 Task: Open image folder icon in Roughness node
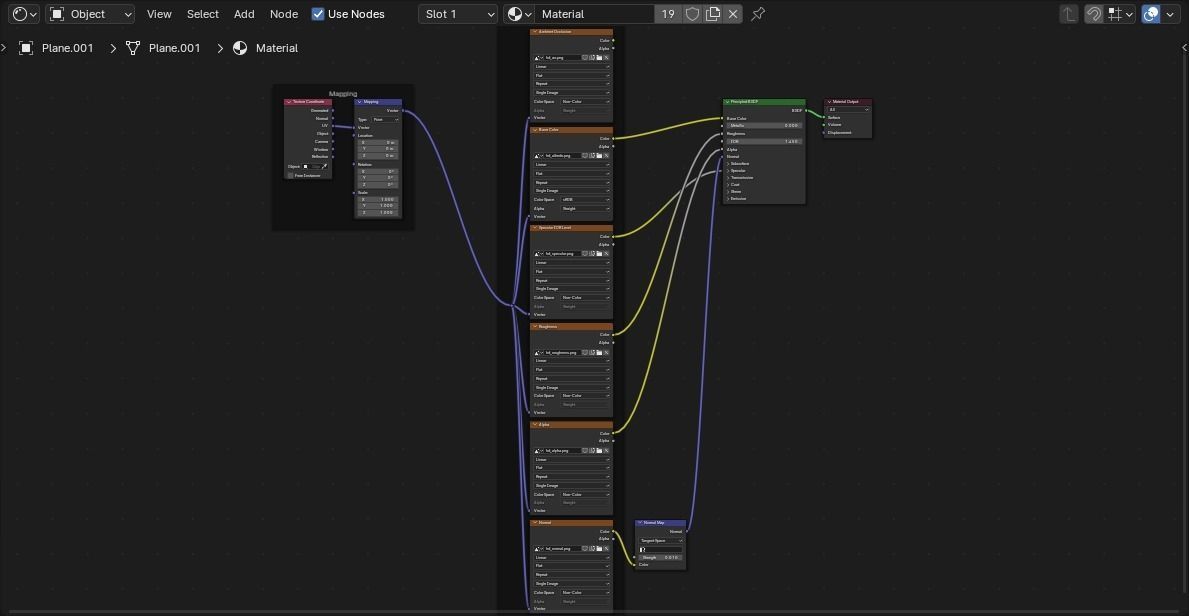[x=599, y=352]
